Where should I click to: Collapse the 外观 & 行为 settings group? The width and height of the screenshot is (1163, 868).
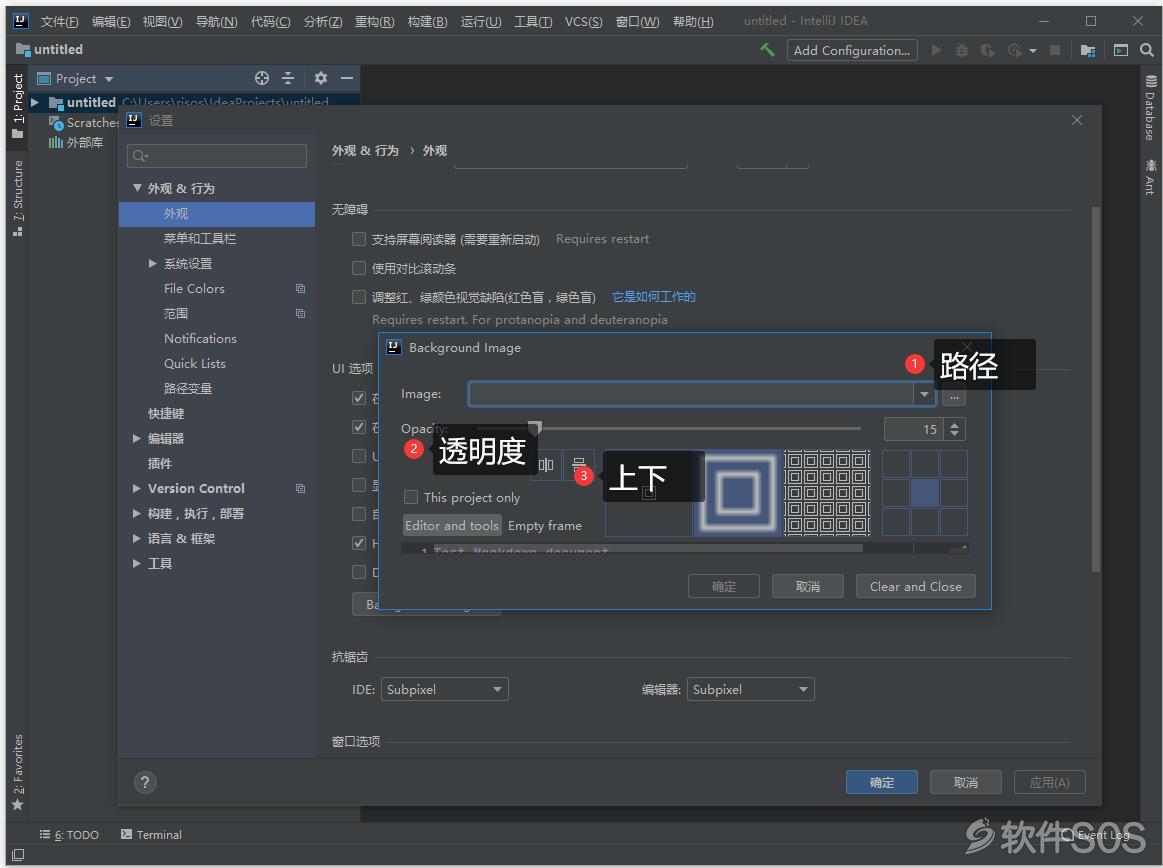point(137,188)
